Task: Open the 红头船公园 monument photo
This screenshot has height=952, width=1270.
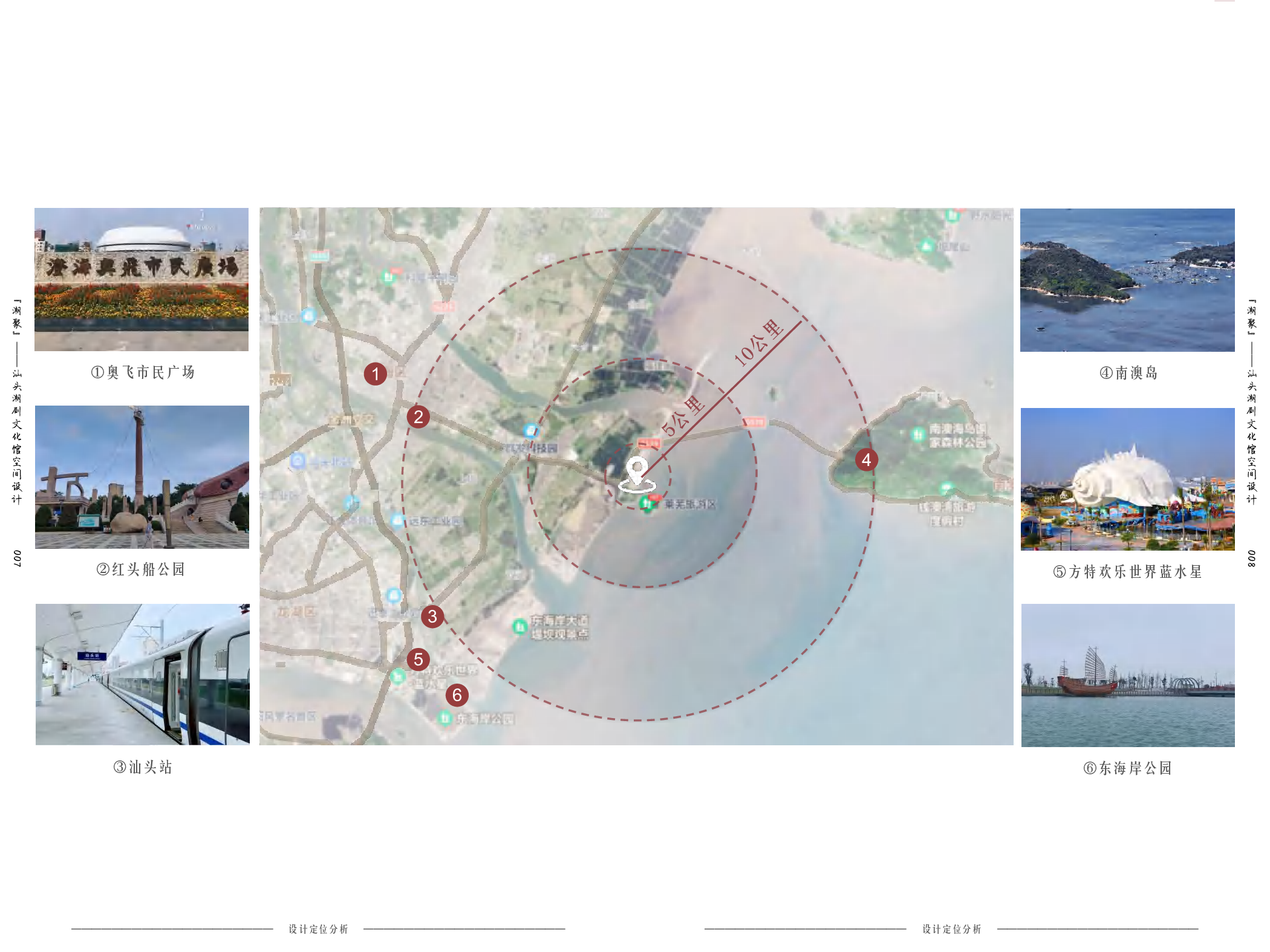Action: coord(142,477)
